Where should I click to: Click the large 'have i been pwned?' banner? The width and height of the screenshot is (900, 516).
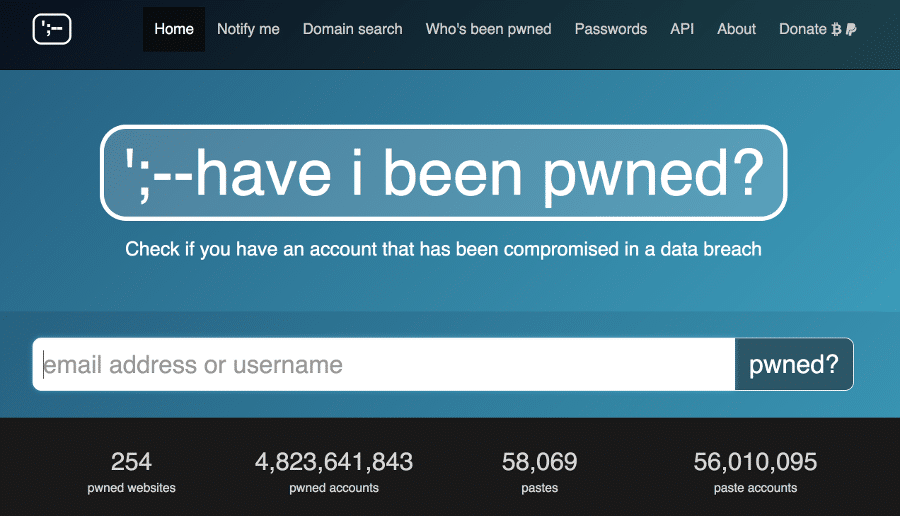[443, 173]
